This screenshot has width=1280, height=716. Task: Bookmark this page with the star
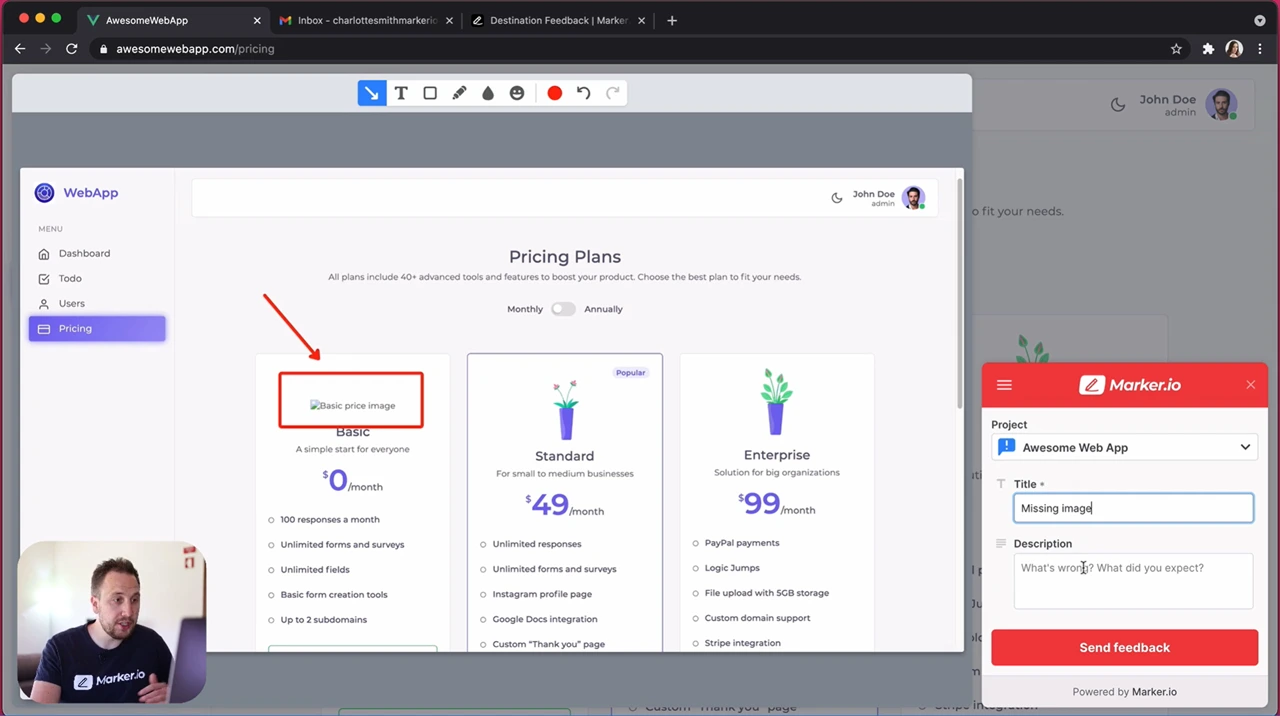point(1176,48)
